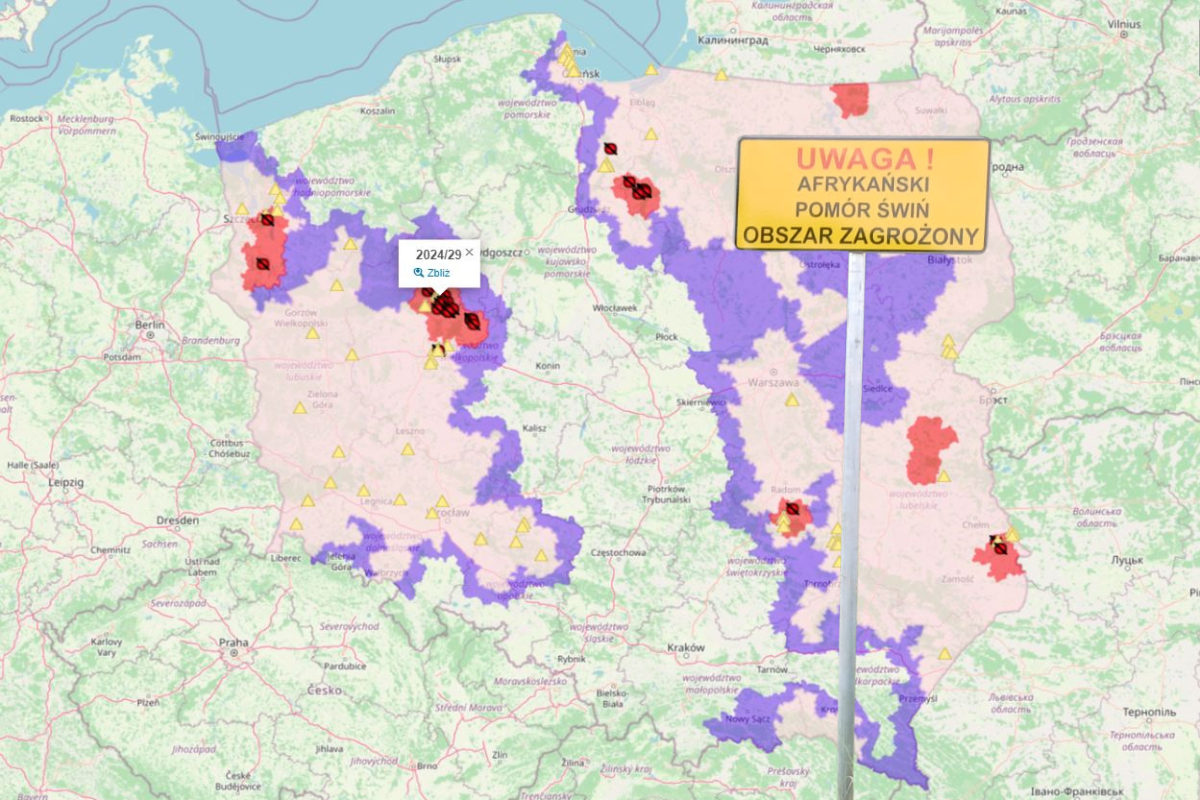Click yellow triangle below Gorzów Wielkopolski label
The width and height of the screenshot is (1200, 800).
pos(312,333)
